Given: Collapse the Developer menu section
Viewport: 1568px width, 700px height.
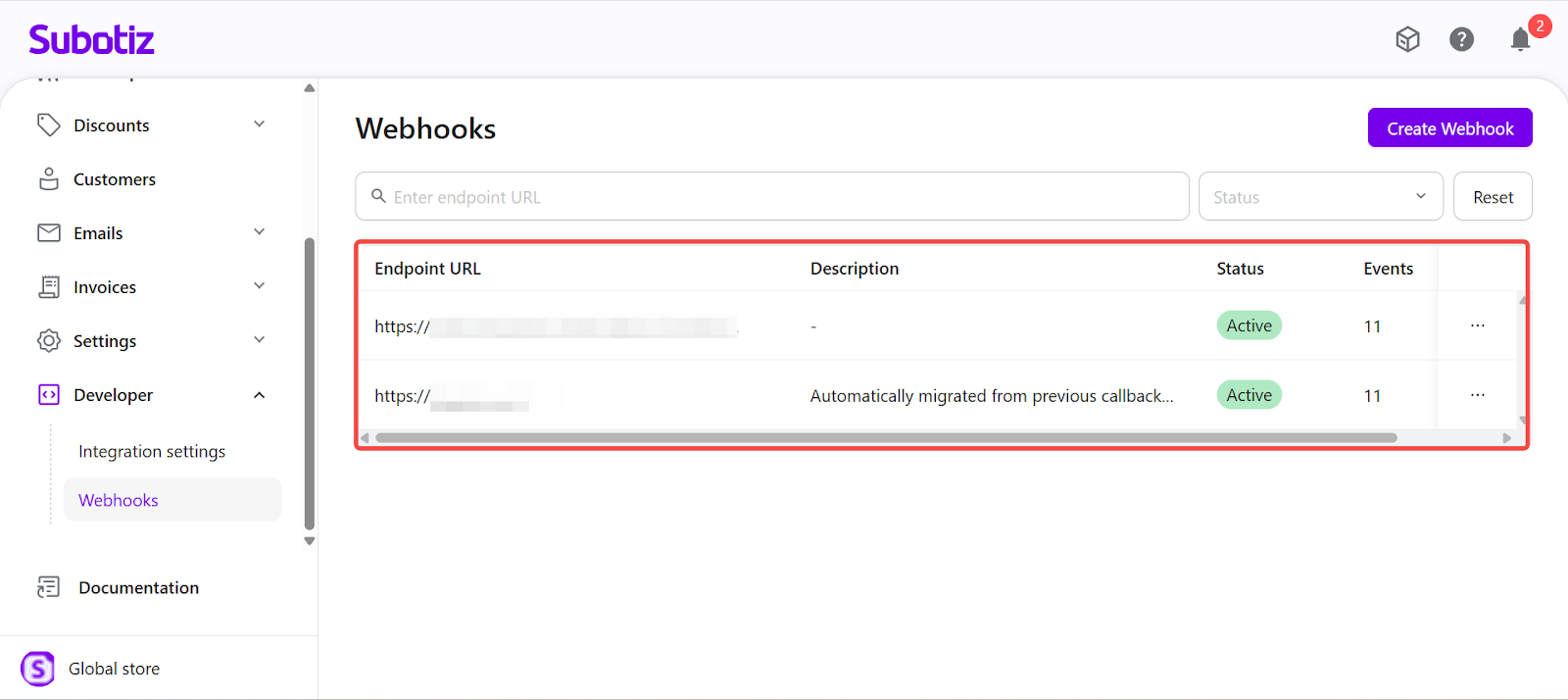Looking at the screenshot, I should (260, 395).
